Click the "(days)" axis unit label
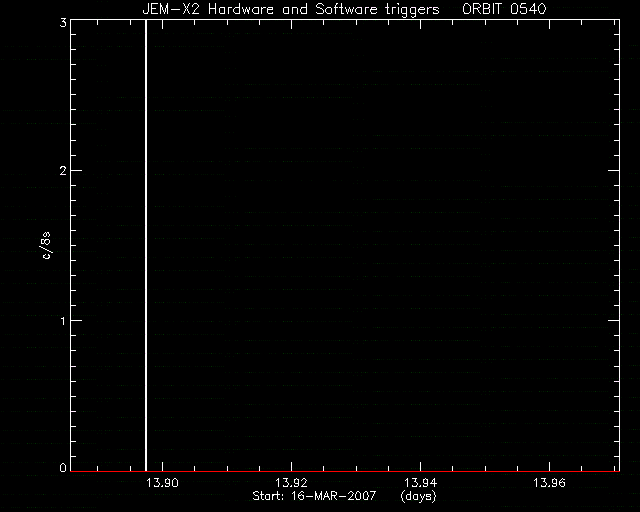This screenshot has height=512, width=640. 418,496
